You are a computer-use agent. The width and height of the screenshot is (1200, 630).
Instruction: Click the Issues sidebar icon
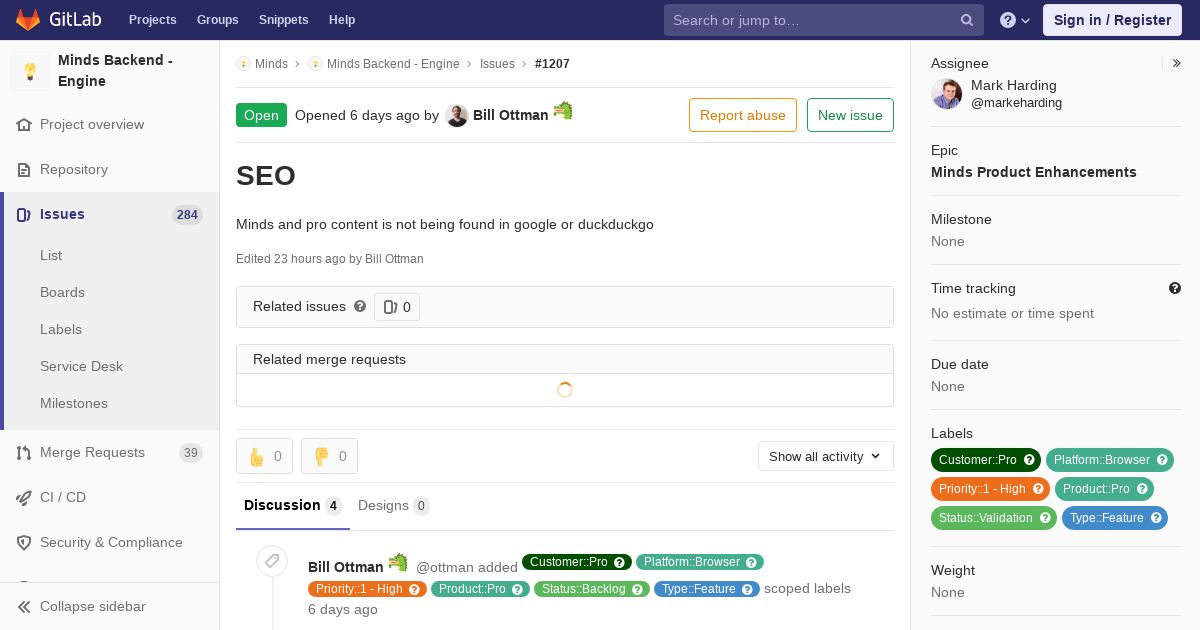coord(24,215)
